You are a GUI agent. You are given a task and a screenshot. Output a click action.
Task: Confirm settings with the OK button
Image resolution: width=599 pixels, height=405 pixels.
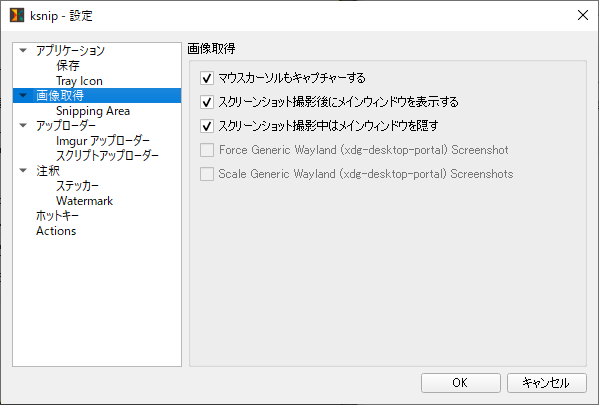[x=461, y=383]
